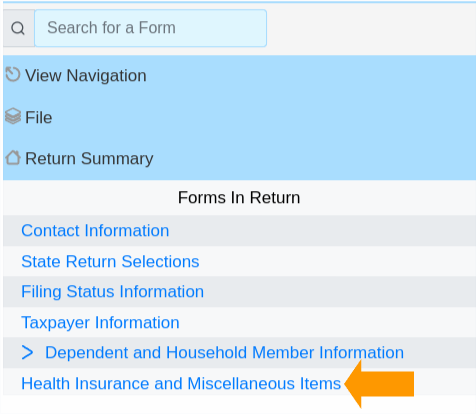This screenshot has height=414, width=476.
Task: Select the Forms In Return heading
Action: 239,198
